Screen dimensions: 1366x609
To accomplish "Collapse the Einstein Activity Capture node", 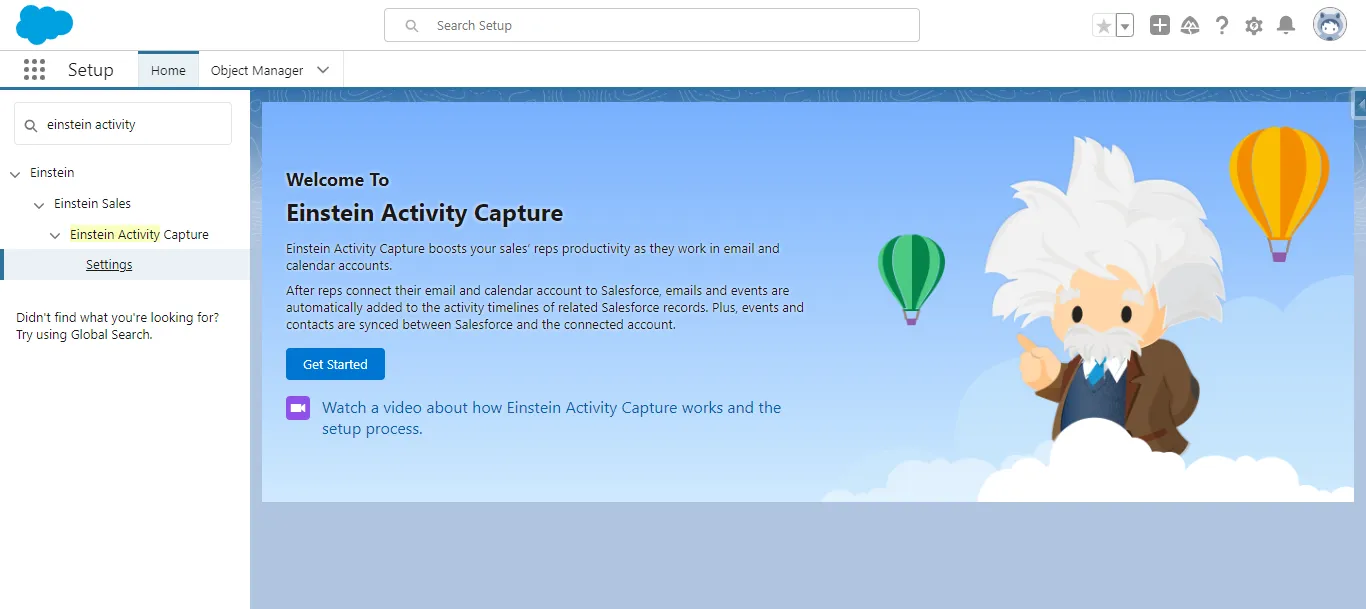I will click(x=56, y=235).
